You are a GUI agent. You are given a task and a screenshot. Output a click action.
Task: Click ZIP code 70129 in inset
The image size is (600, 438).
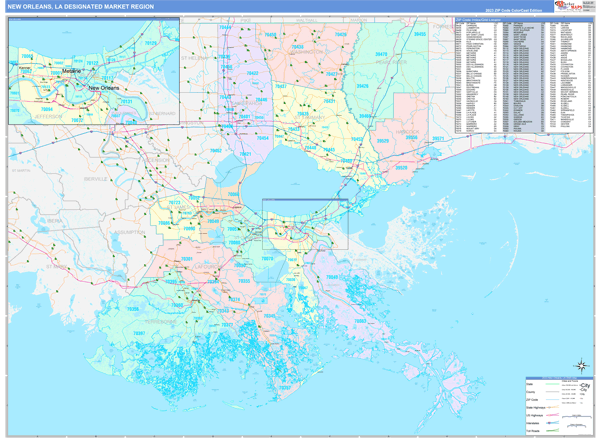coord(149,44)
